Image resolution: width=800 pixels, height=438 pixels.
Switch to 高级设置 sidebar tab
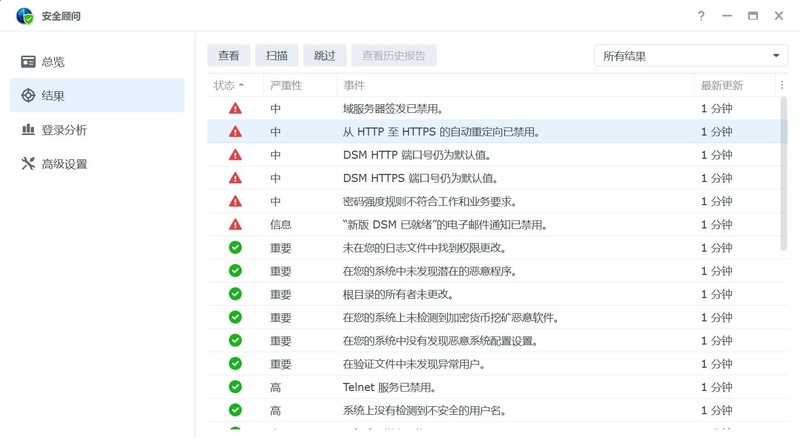[x=97, y=163]
